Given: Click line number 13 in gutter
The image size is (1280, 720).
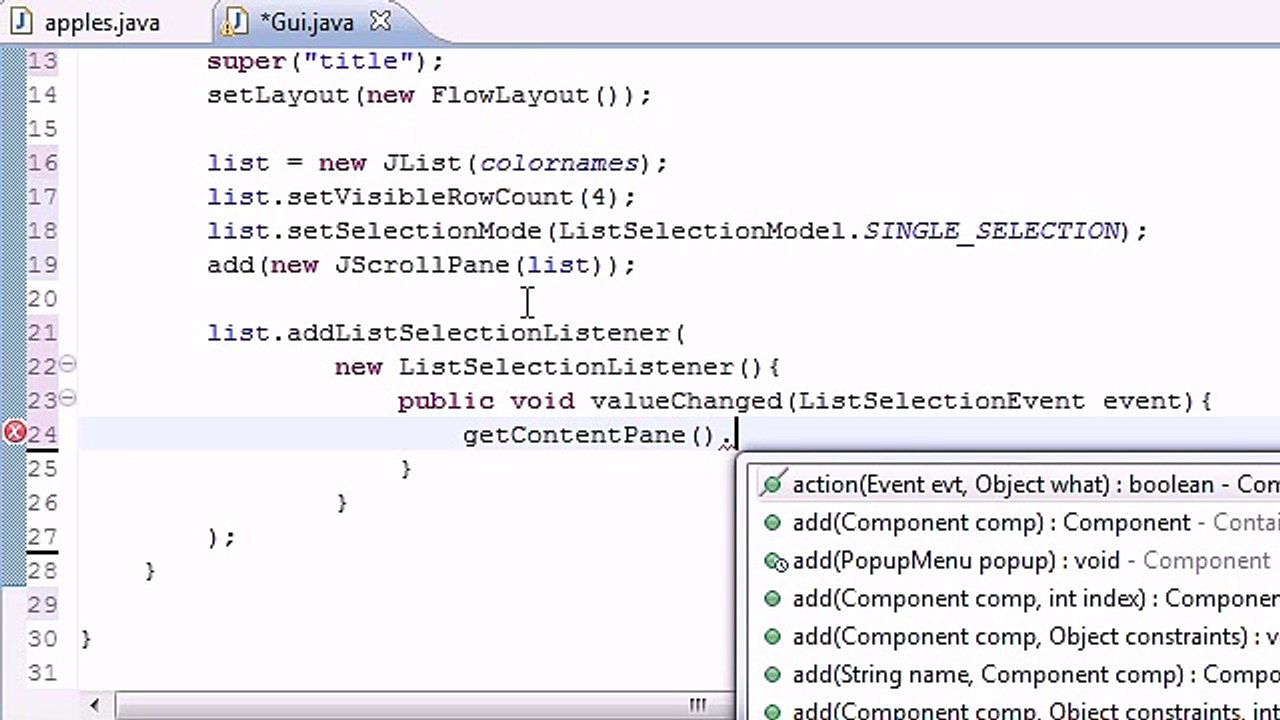Looking at the screenshot, I should click(x=42, y=61).
